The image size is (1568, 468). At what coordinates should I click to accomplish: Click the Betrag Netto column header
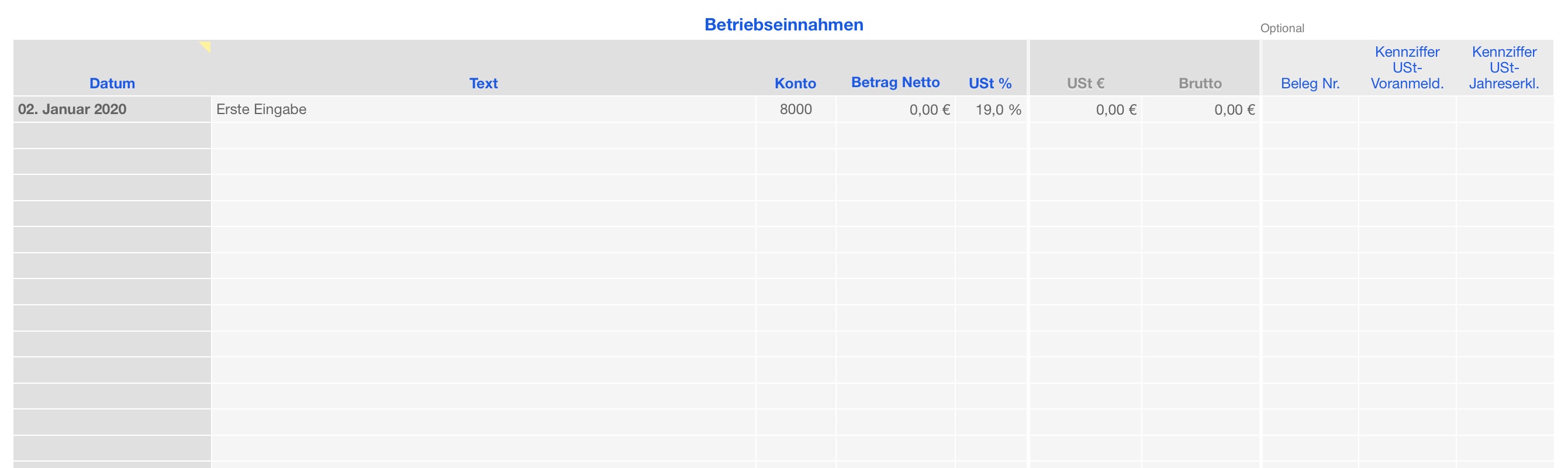(x=894, y=82)
